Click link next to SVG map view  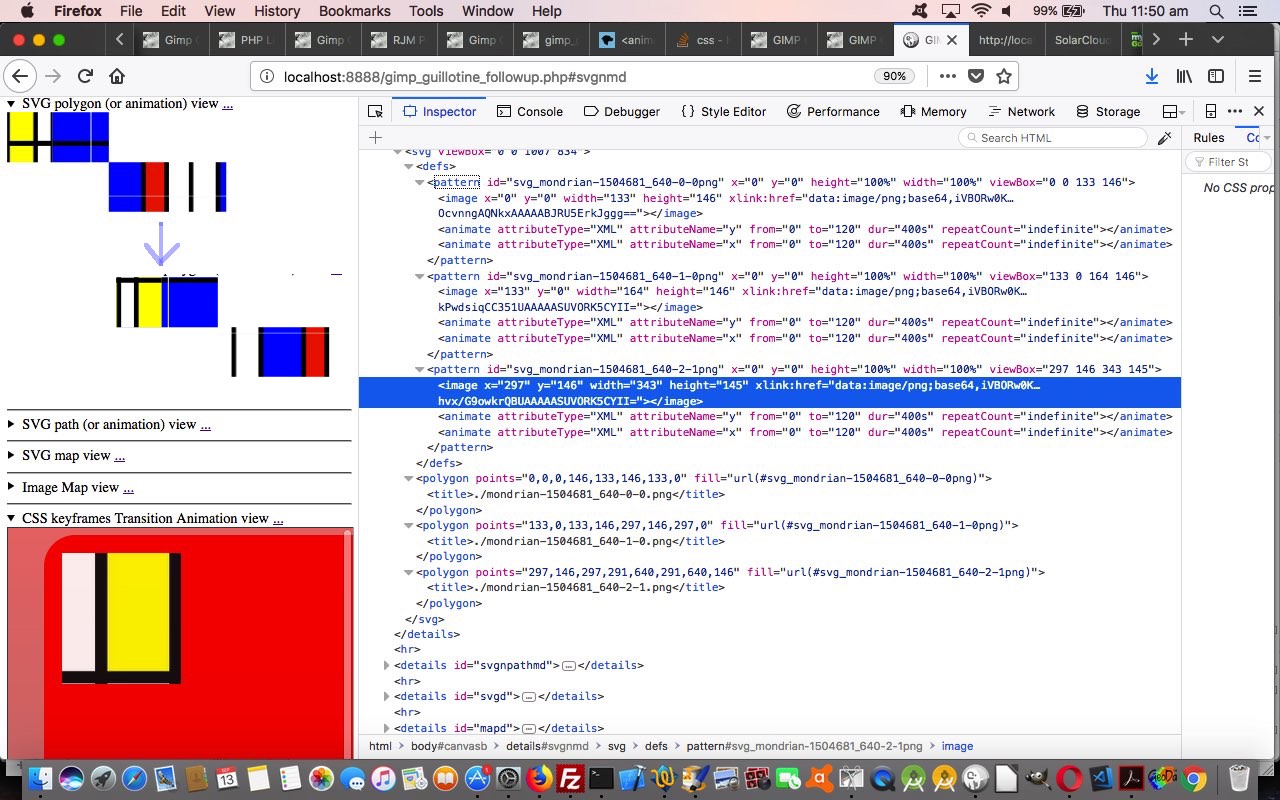click(x=119, y=456)
